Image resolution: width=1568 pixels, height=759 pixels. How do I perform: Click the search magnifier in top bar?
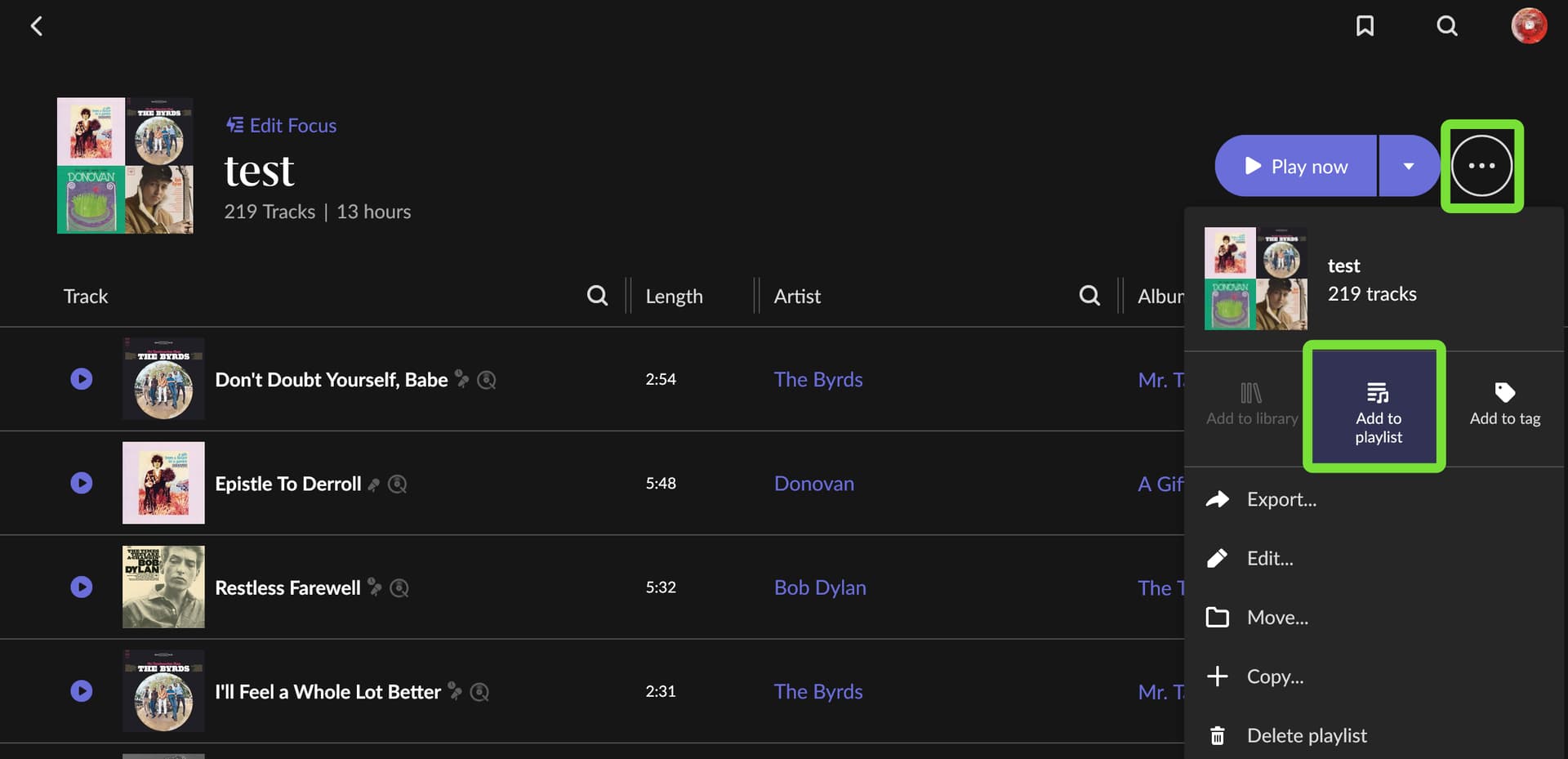[x=1447, y=26]
